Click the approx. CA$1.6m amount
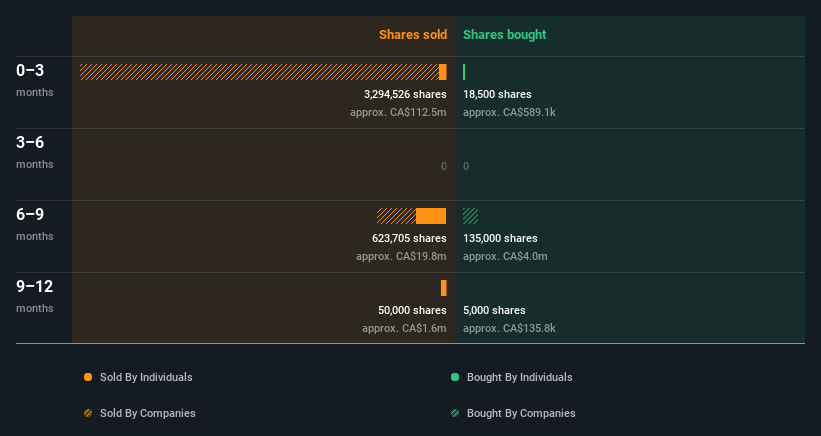The width and height of the screenshot is (821, 436). (404, 329)
